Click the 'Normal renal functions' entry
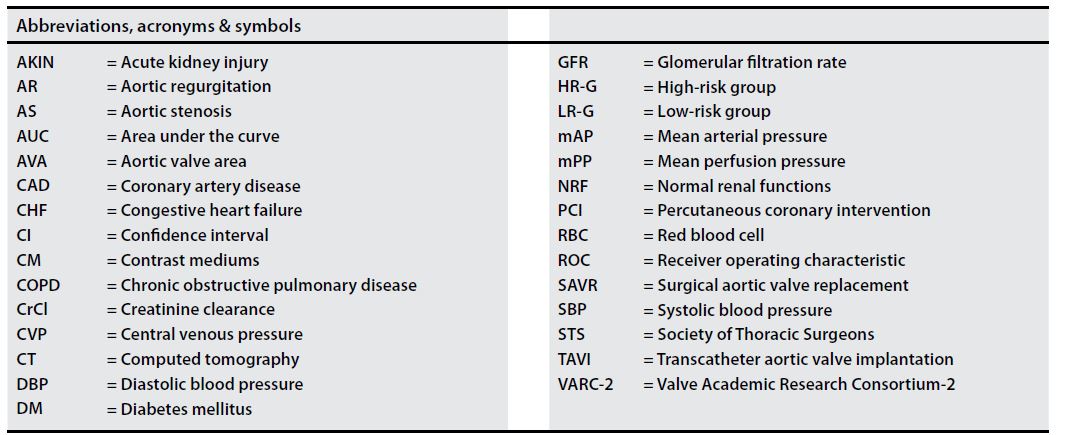1068x435 pixels. click(x=743, y=186)
